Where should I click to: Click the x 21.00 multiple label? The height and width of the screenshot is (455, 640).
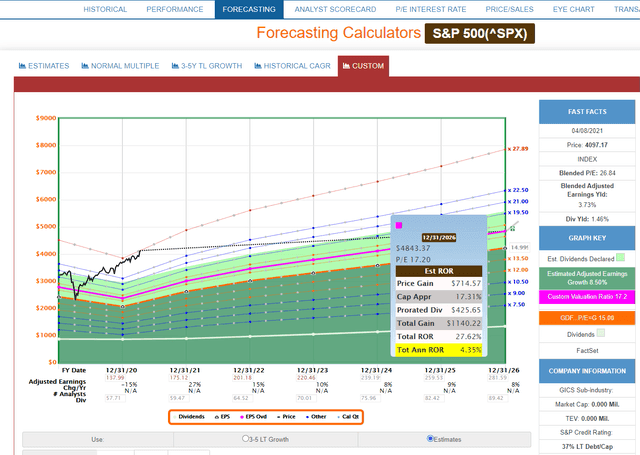[518, 202]
